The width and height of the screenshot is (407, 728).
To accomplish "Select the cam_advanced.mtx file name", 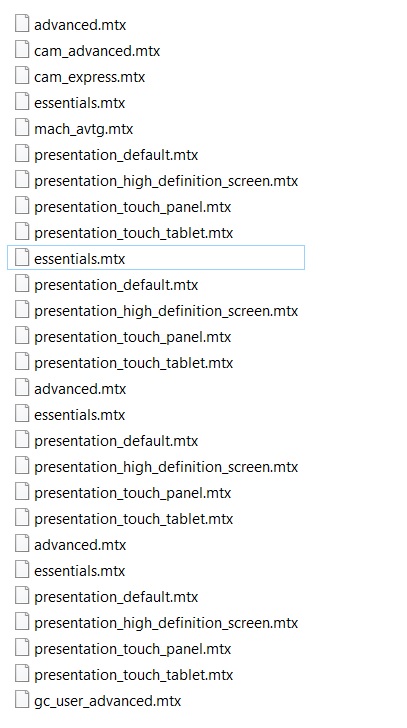I will coord(97,51).
